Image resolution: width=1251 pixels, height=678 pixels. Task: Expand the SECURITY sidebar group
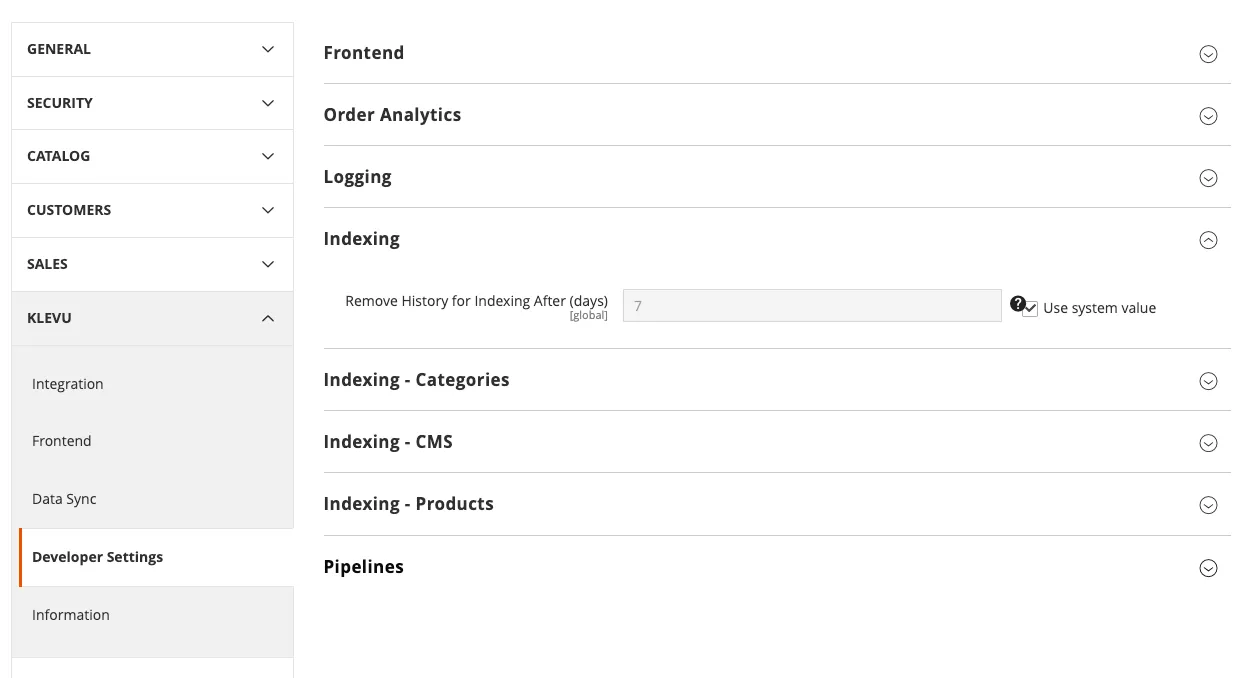tap(152, 103)
